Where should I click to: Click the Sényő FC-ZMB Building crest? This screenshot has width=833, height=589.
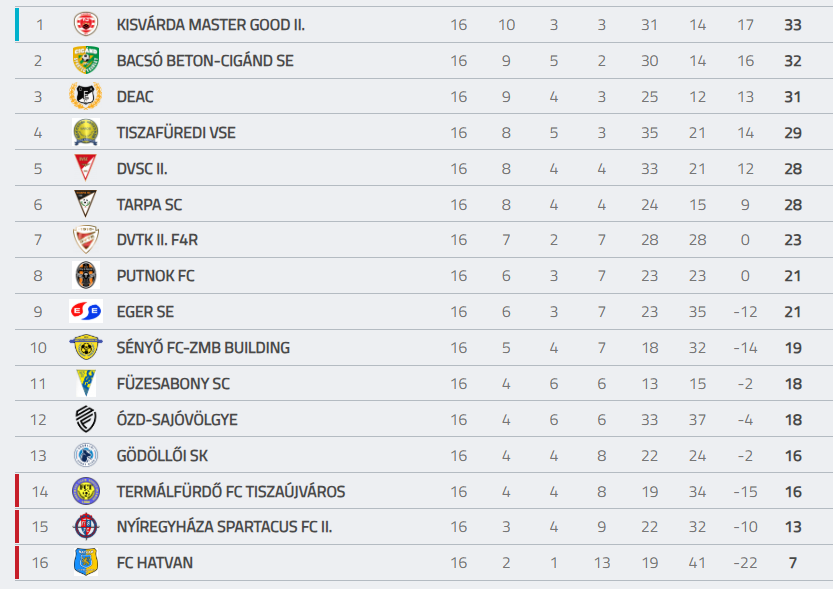[x=86, y=348]
